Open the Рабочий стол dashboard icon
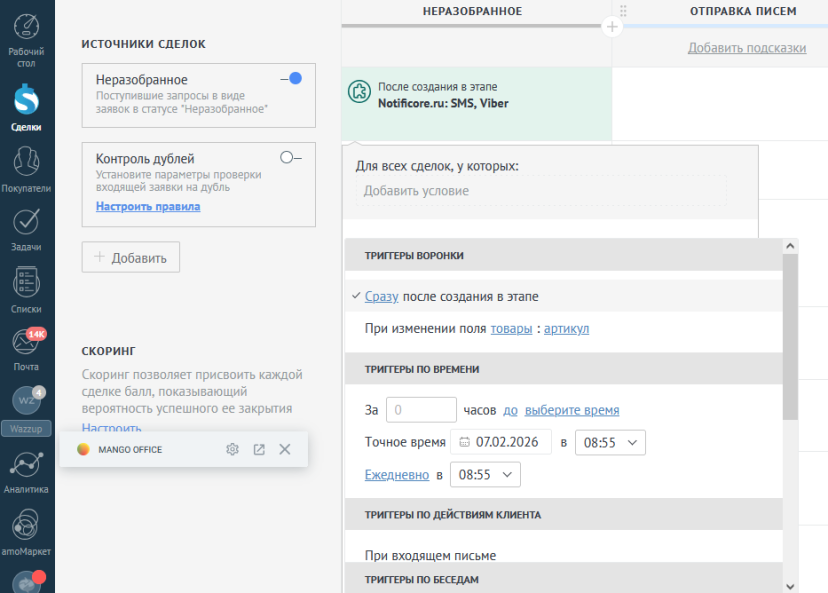The image size is (828, 593). [x=26, y=26]
